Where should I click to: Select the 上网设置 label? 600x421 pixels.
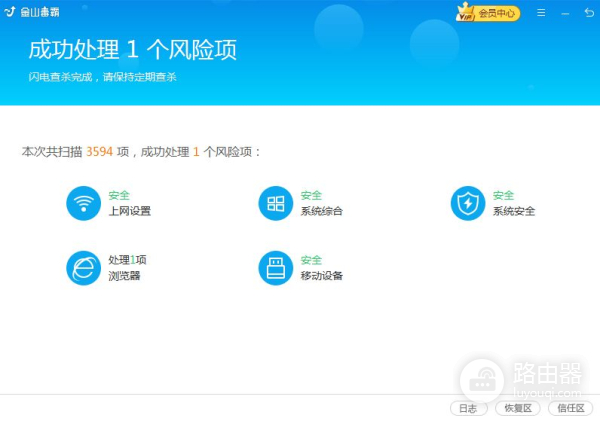point(130,211)
